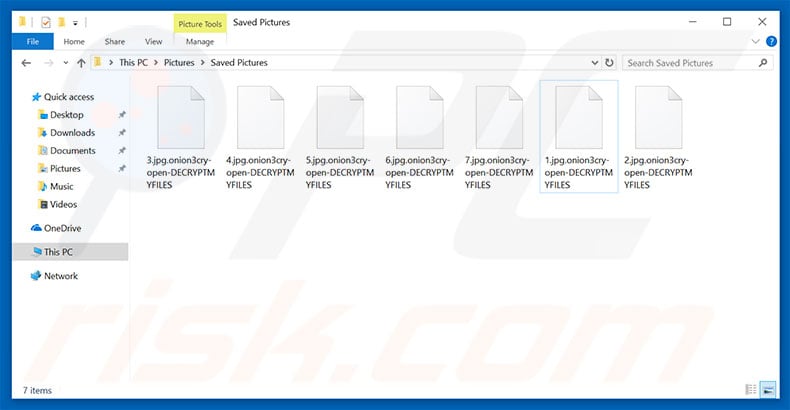Screen dimensions: 790x410
Task: Click the pin icon beside Desktop
Action: (121, 115)
